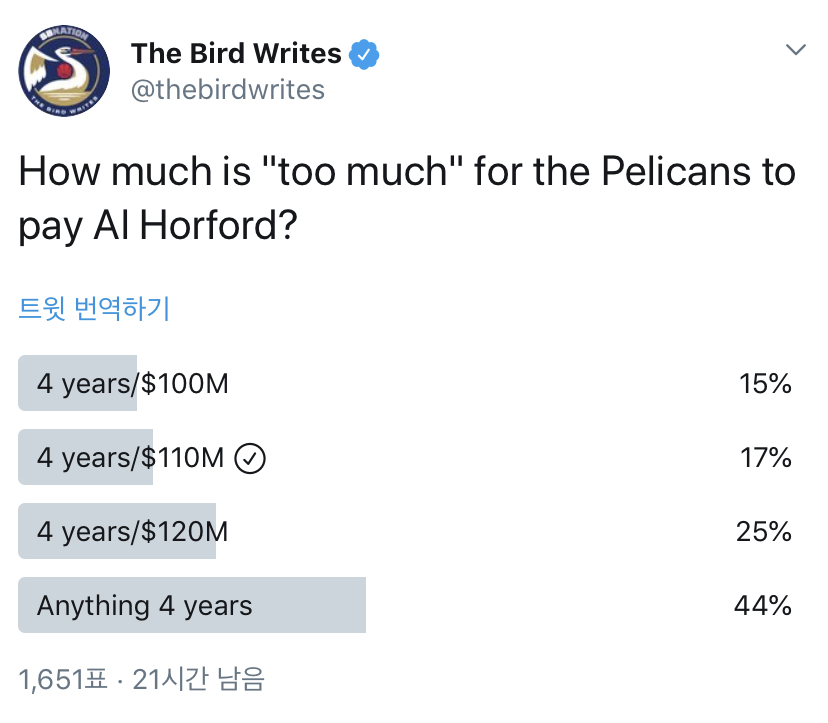This screenshot has width=828, height=723.
Task: Click the checkmark icon beside $110M
Action: tap(250, 458)
